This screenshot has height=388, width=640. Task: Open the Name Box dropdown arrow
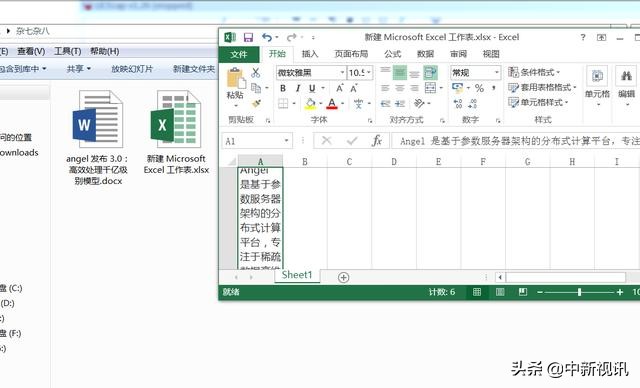[x=287, y=141]
